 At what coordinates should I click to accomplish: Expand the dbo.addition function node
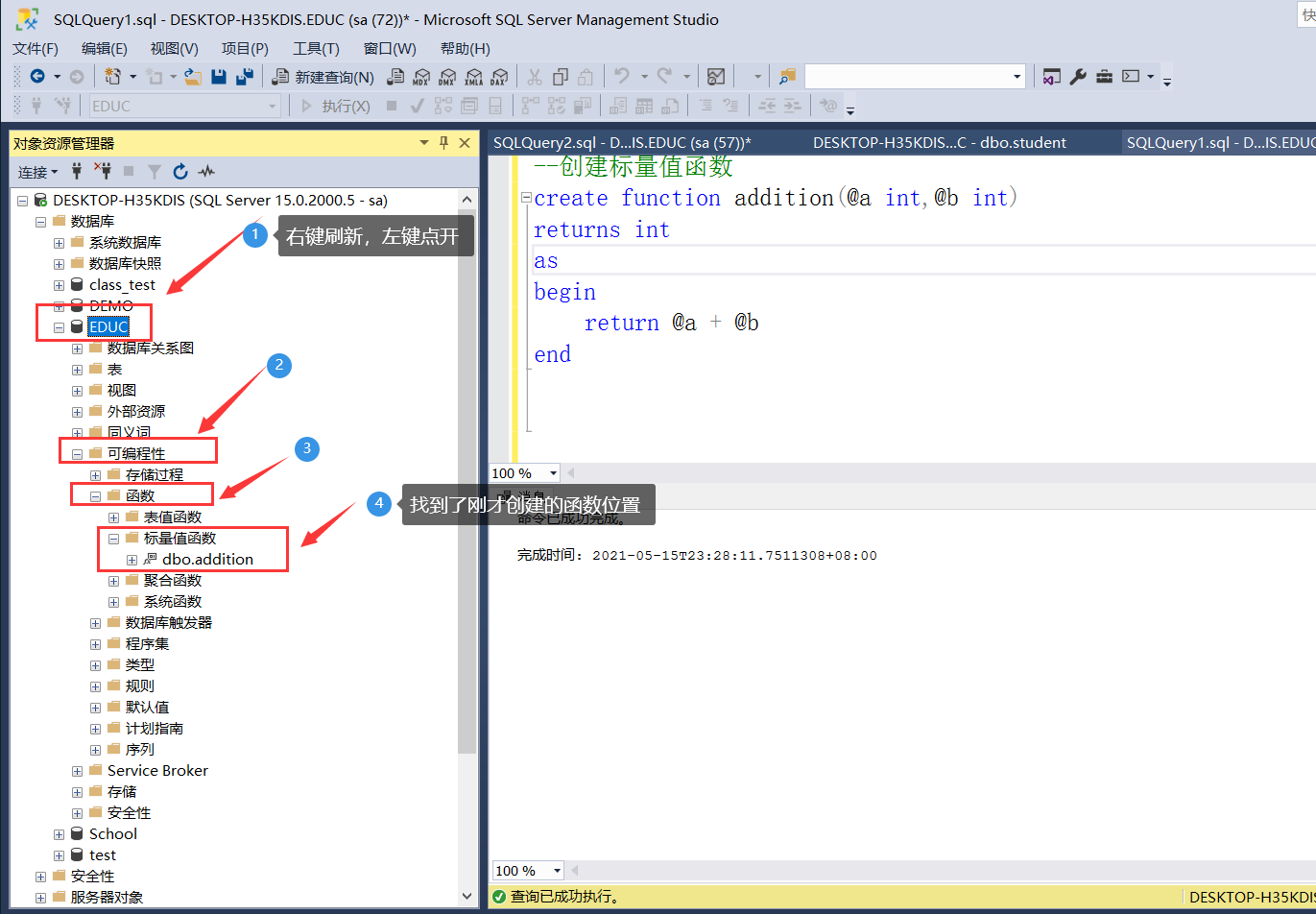point(132,559)
